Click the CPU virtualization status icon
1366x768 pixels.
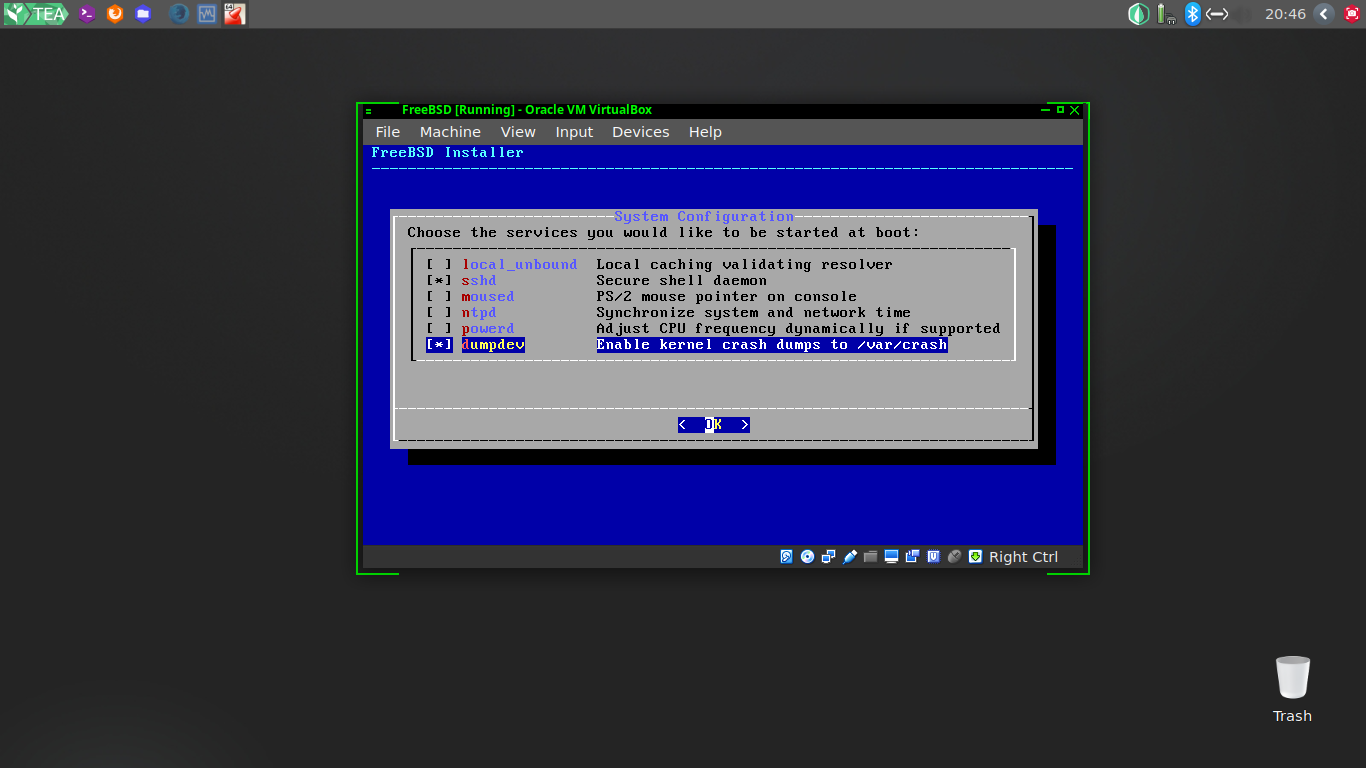(x=933, y=557)
